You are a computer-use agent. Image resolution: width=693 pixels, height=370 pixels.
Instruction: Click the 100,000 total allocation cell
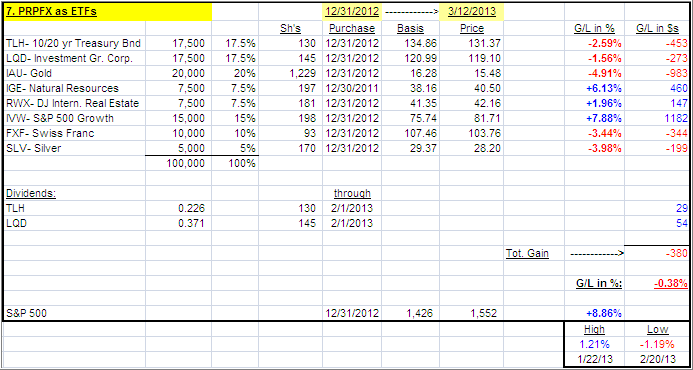coord(179,164)
